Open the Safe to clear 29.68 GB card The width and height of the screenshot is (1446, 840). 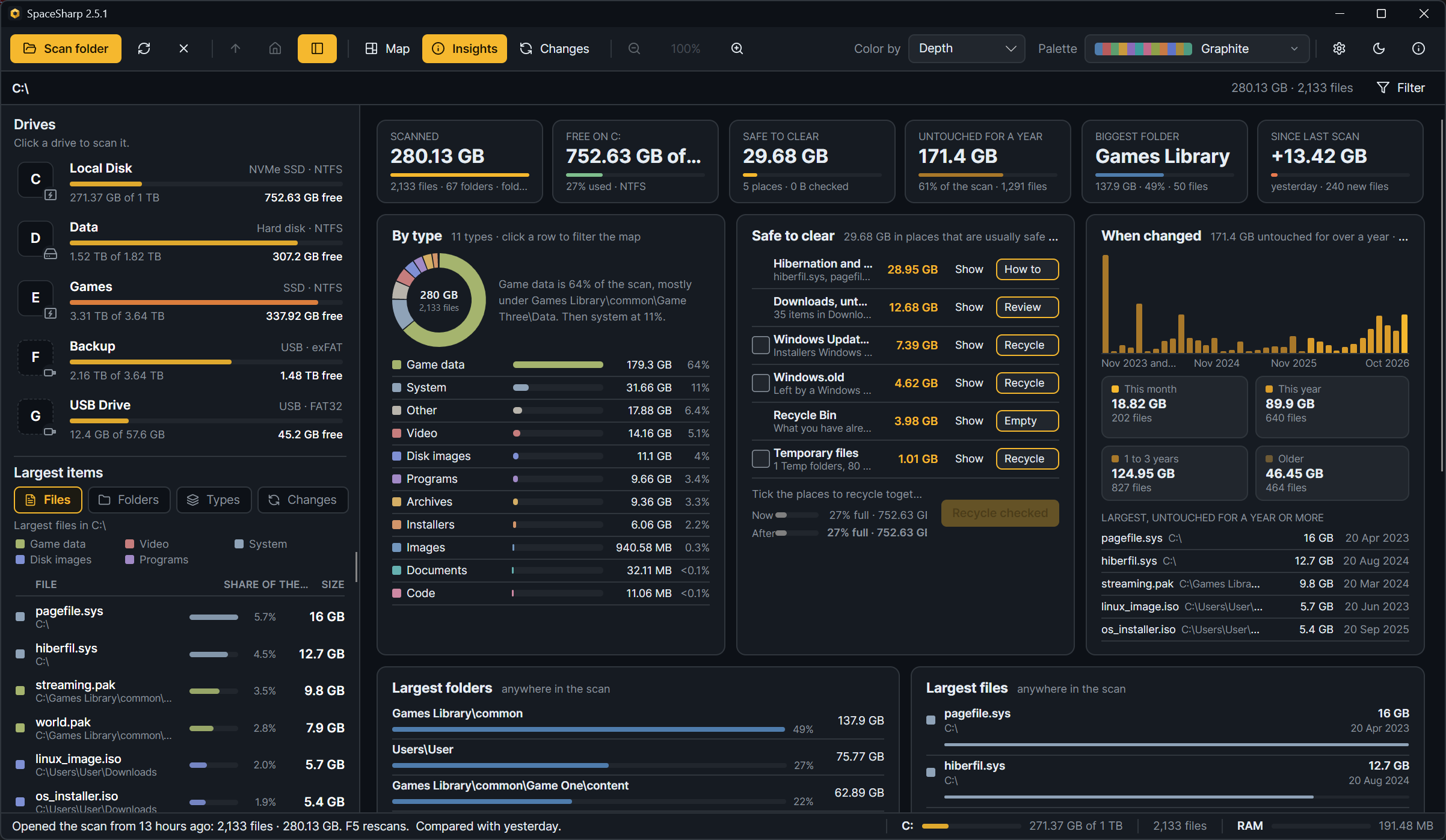tap(812, 161)
